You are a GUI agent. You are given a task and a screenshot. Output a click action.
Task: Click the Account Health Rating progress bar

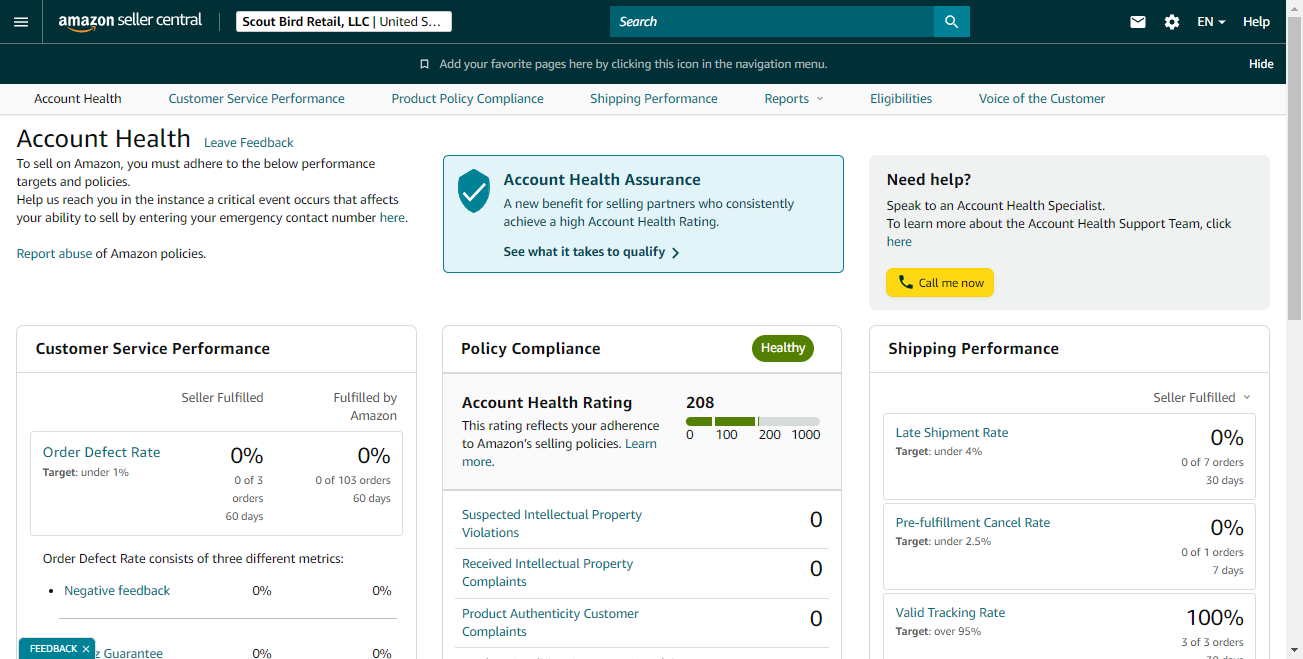[753, 421]
